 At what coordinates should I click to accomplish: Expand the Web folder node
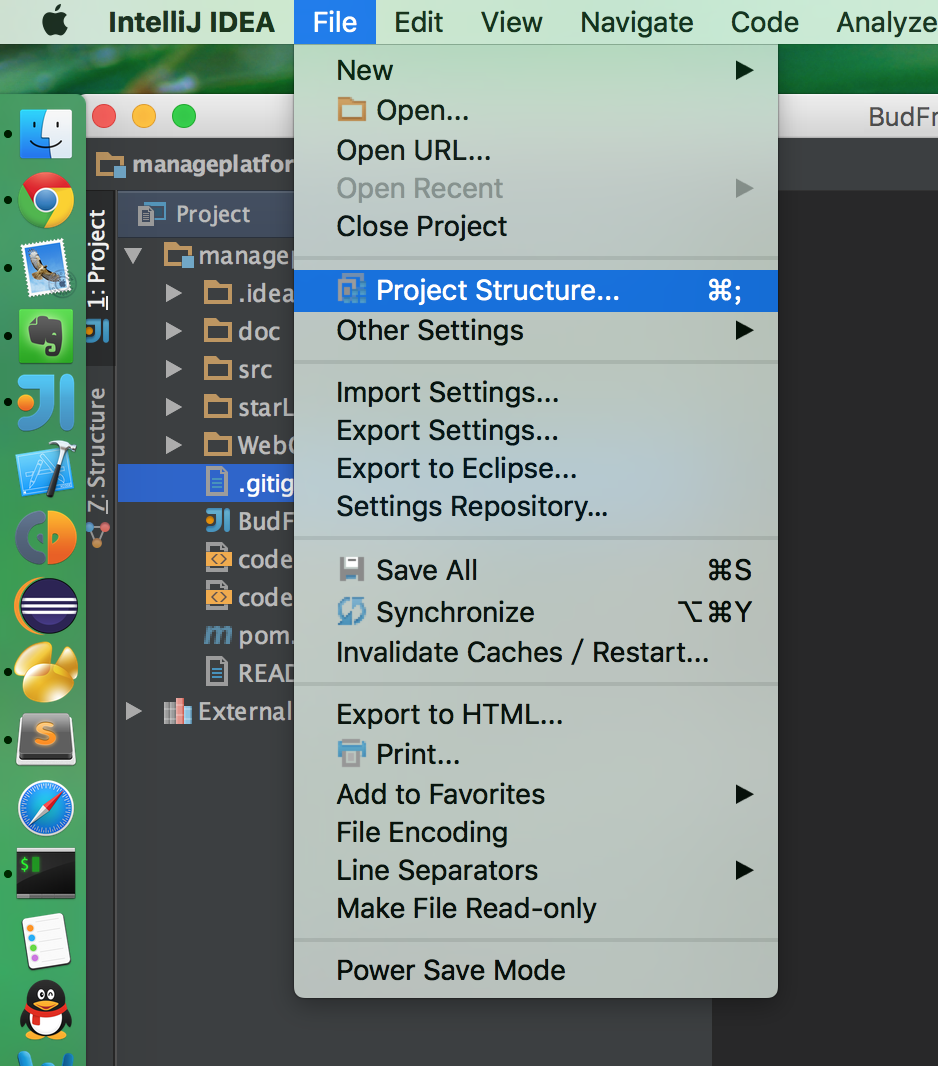click(x=174, y=445)
